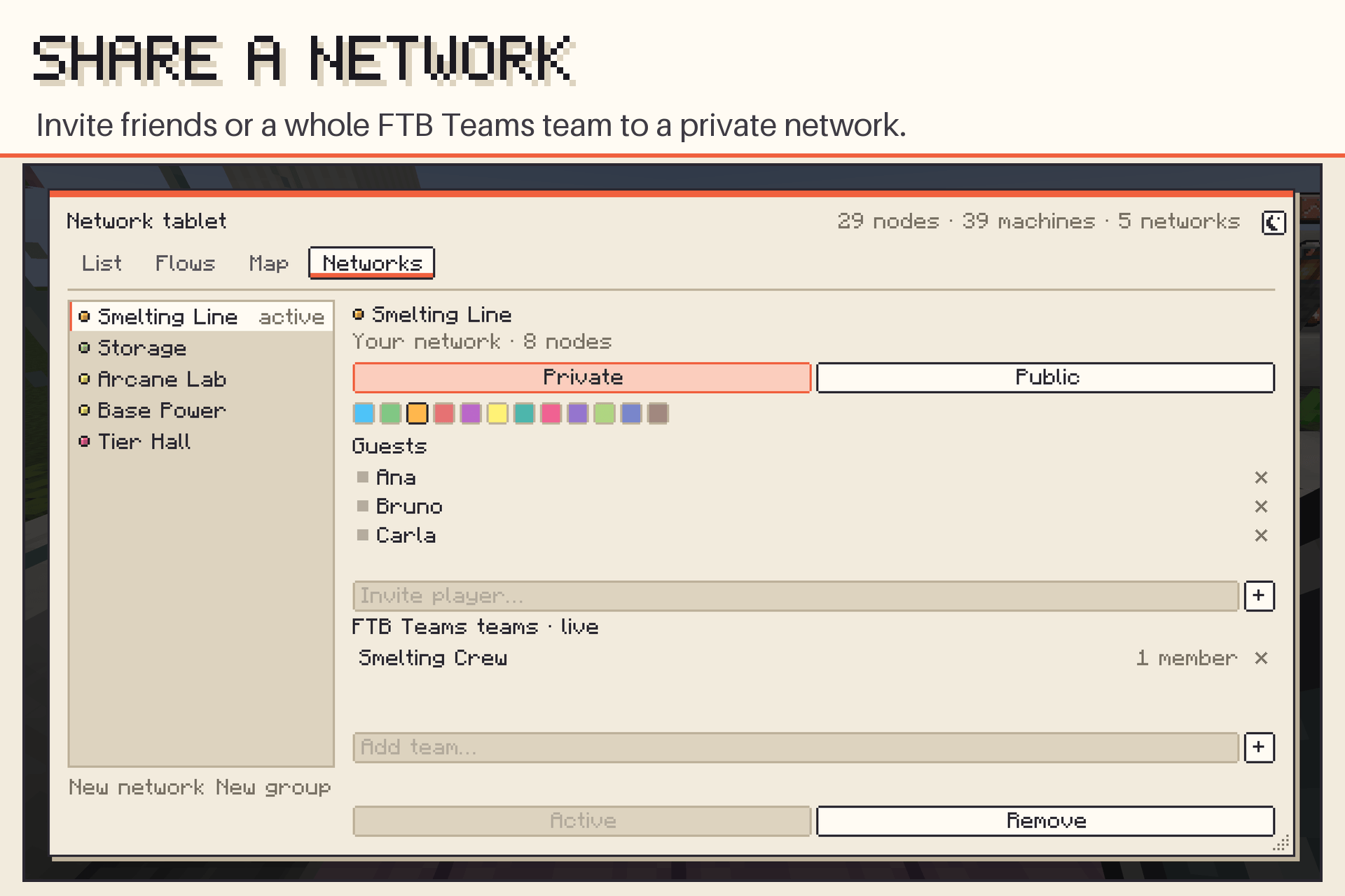Click plus button beside Invite player field
Image resolution: width=1345 pixels, height=896 pixels.
[x=1259, y=596]
